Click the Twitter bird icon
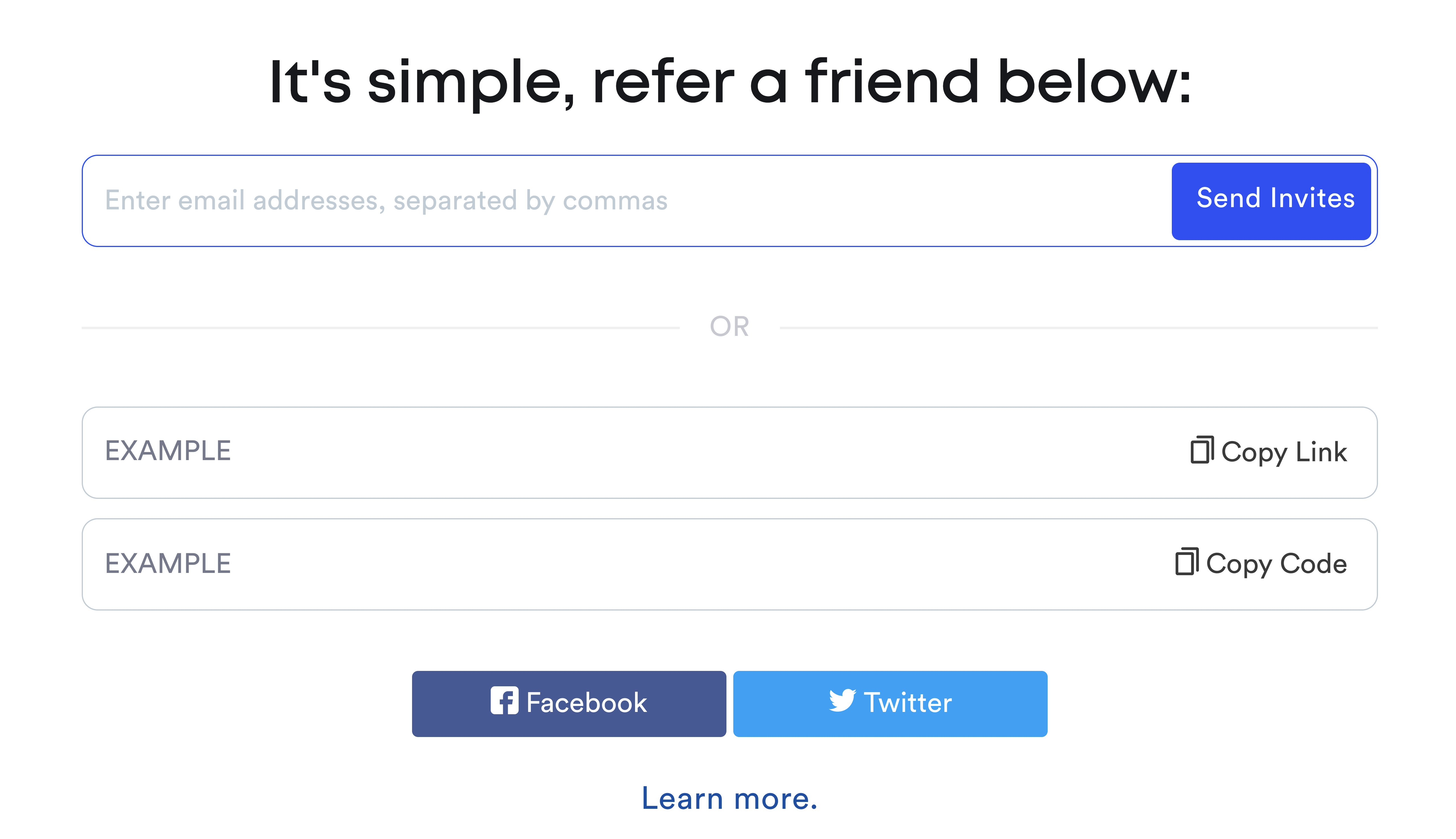This screenshot has width=1456, height=839. (842, 701)
